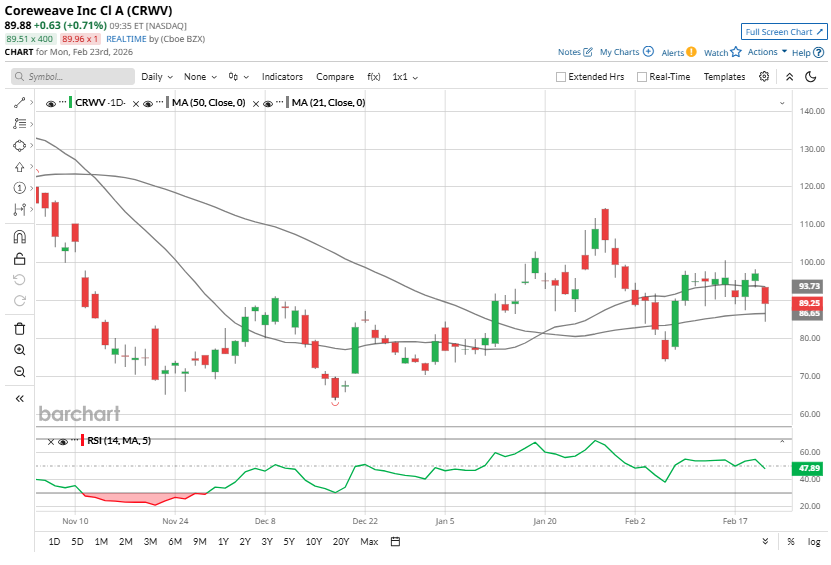Image resolution: width=831 pixels, height=565 pixels.
Task: Open the date range calendar icon
Action: [x=395, y=542]
